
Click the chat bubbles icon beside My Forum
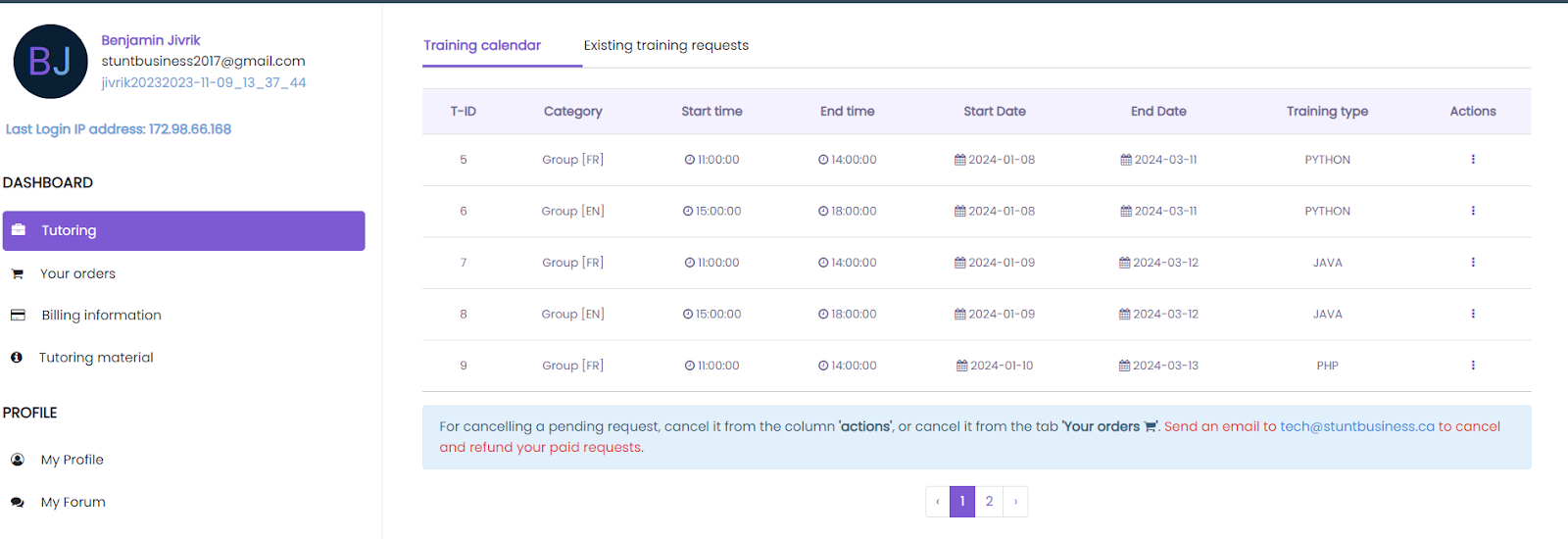click(18, 502)
